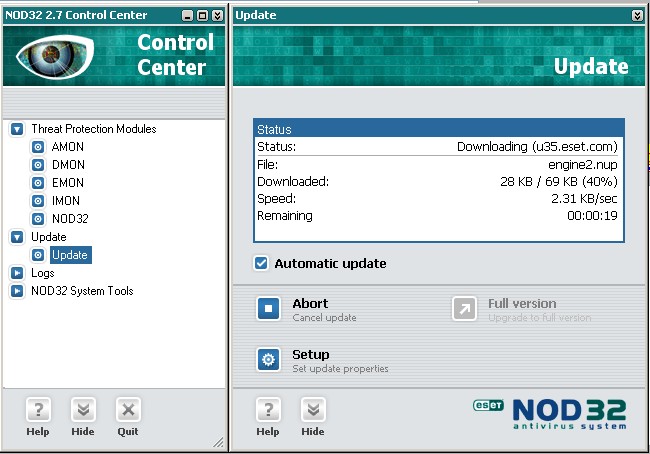The width and height of the screenshot is (650, 454).
Task: Click the Hide label in Control Center
Action: [x=83, y=432]
